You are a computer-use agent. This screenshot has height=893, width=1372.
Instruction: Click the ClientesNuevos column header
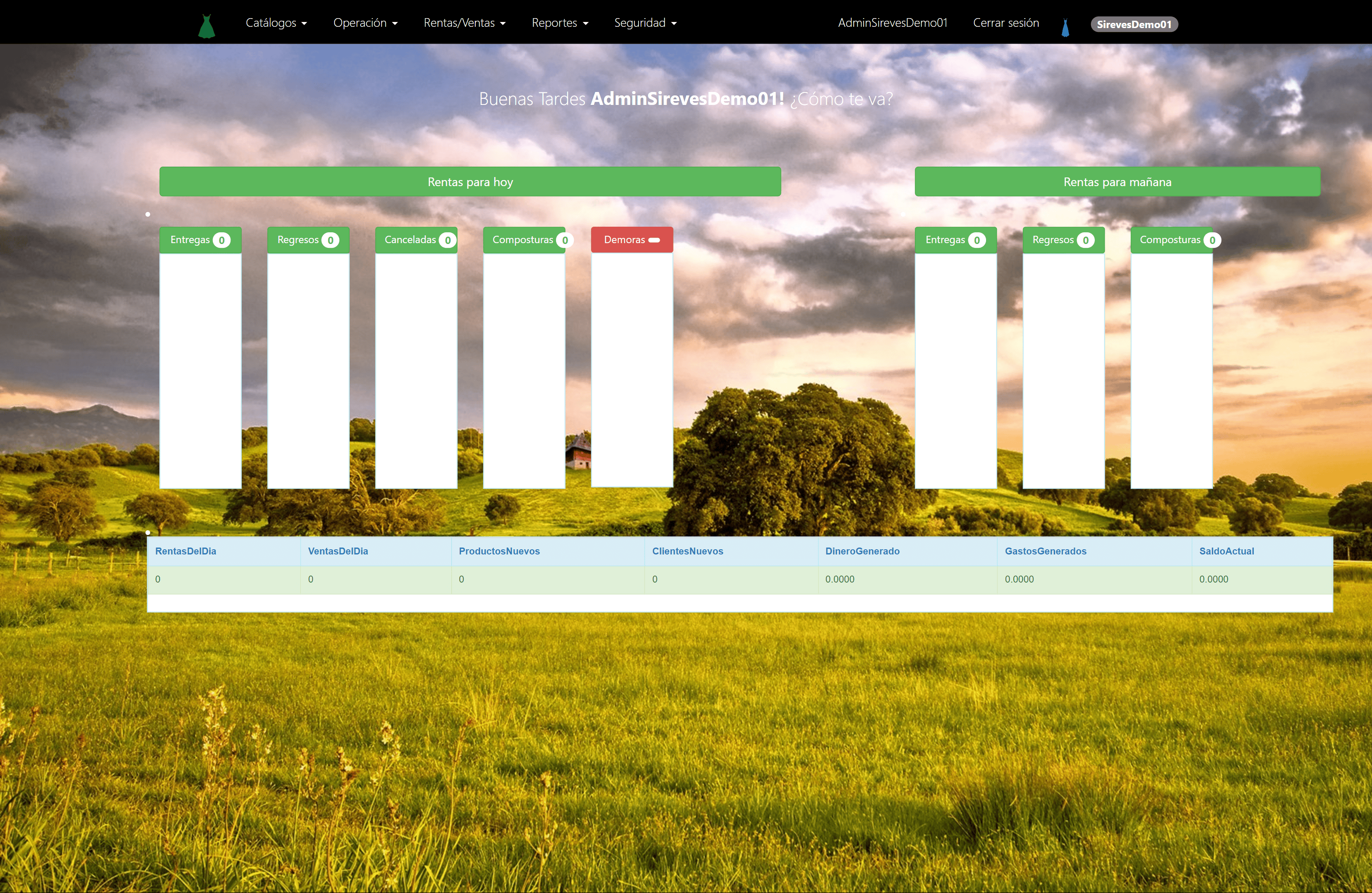687,551
